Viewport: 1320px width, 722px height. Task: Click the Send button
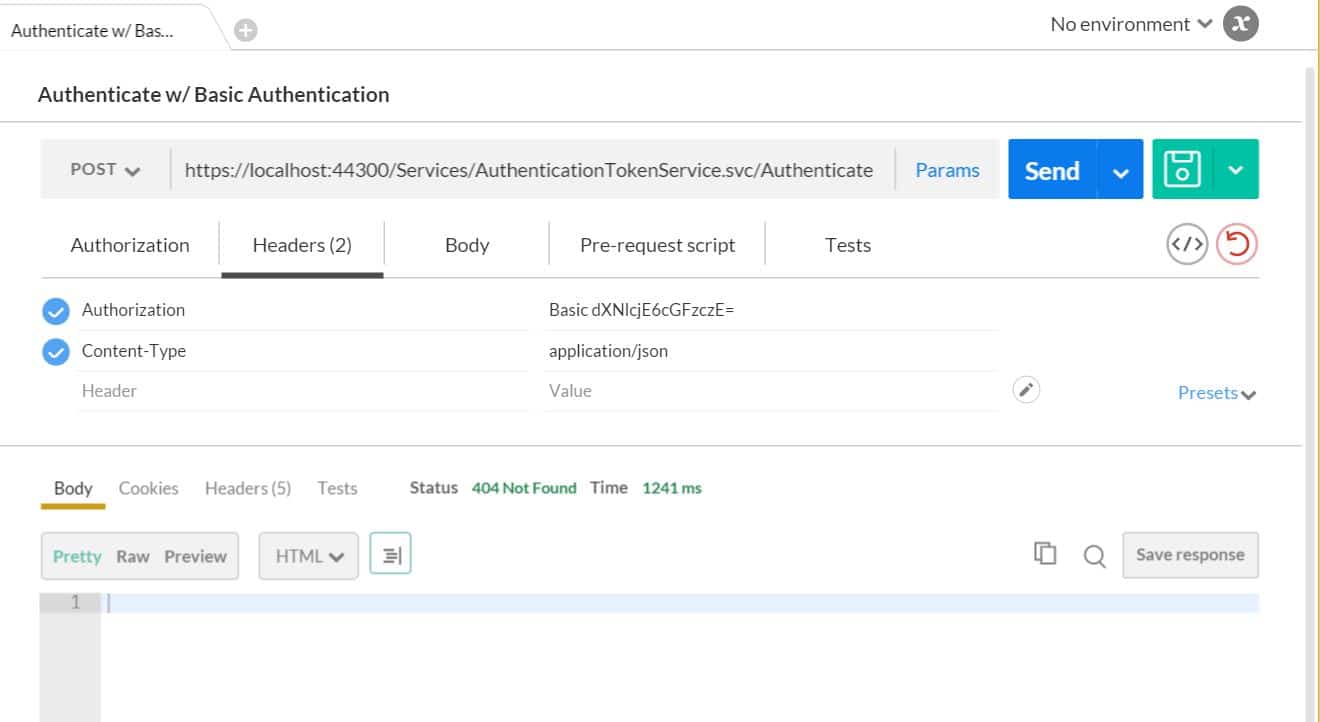click(1050, 169)
